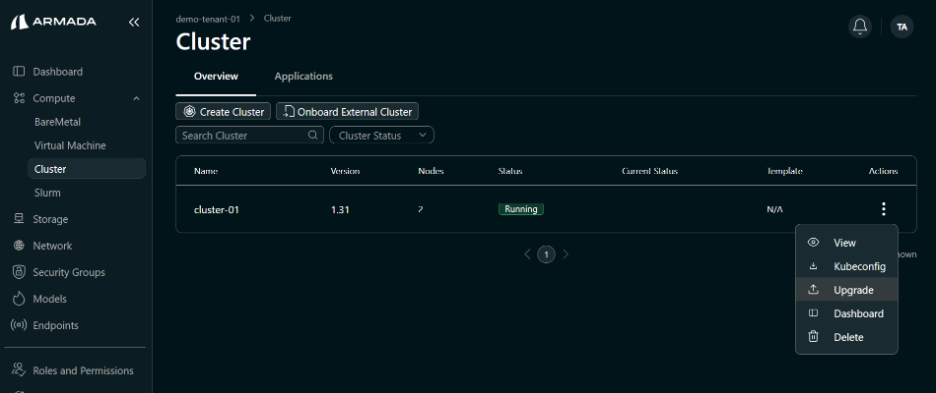The image size is (936, 393).
Task: Click the upload icon beside Upgrade
Action: [813, 290]
